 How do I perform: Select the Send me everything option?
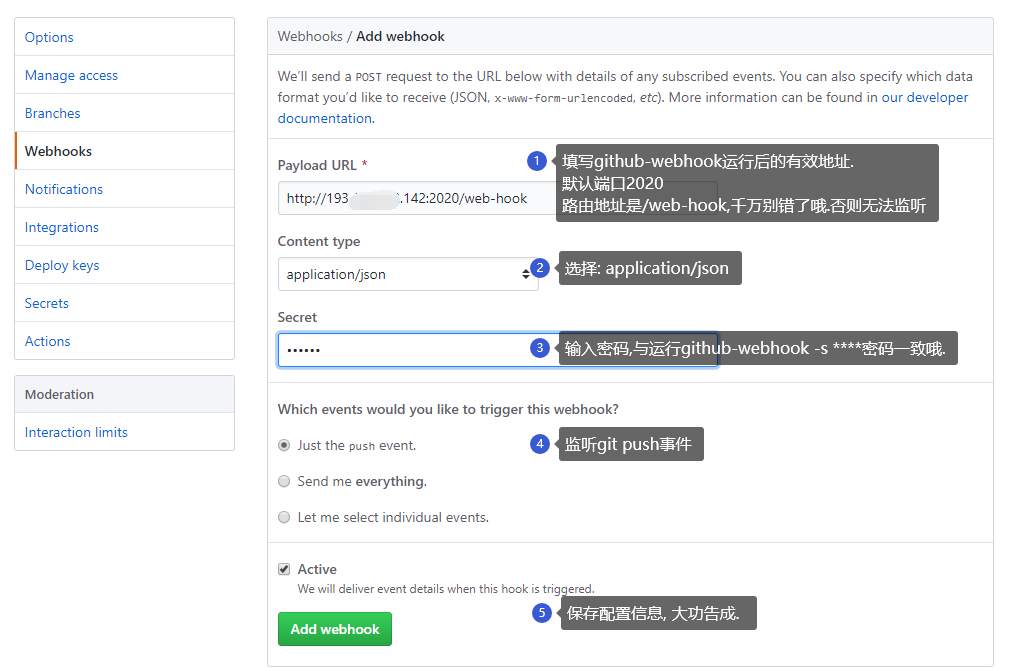283,481
